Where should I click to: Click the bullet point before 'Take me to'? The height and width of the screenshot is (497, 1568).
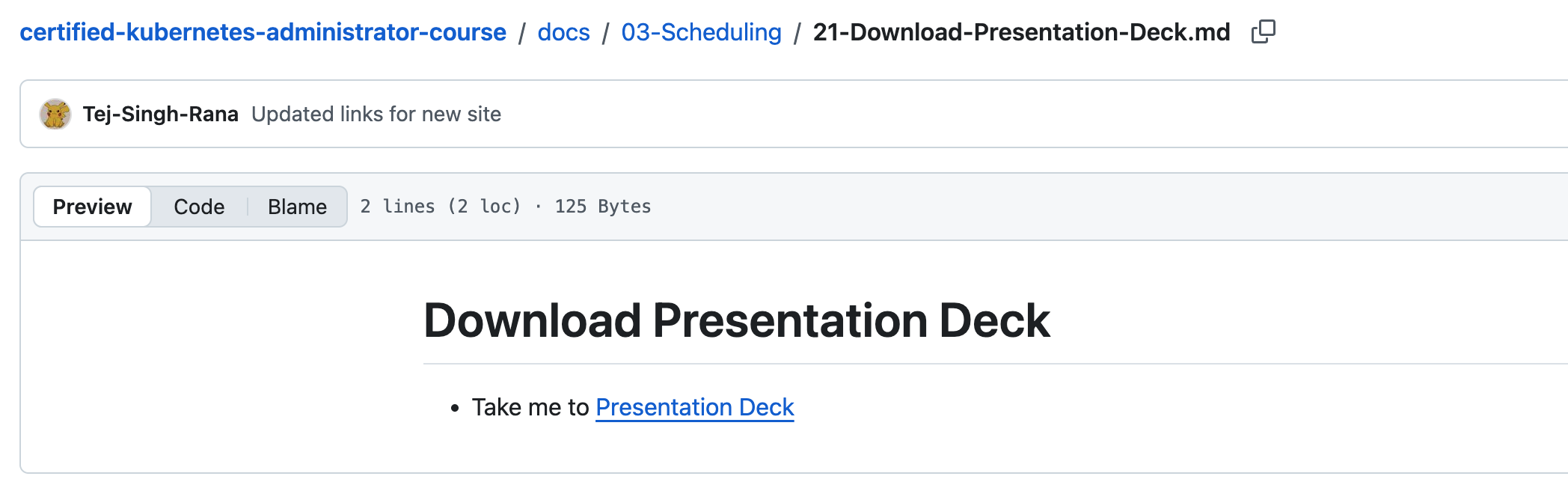(454, 408)
